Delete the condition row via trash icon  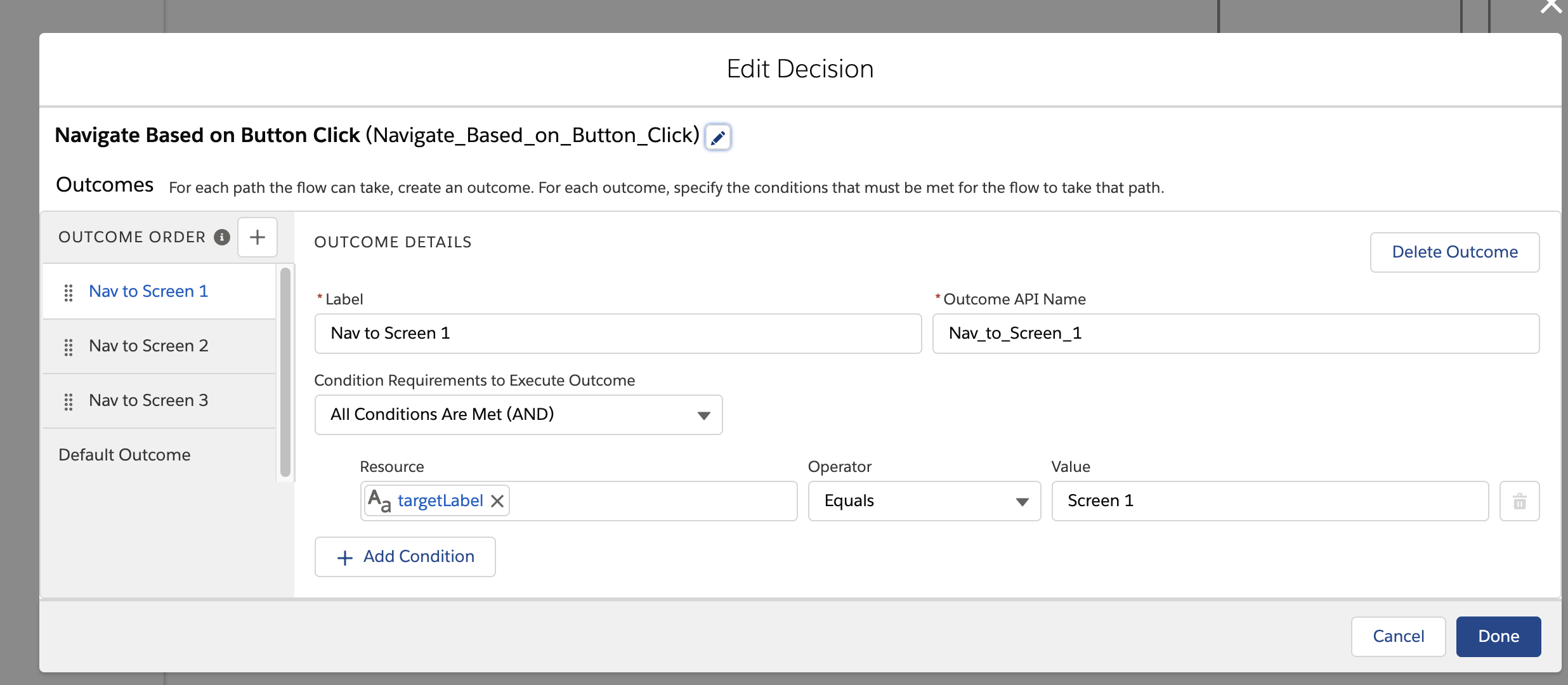(1519, 501)
